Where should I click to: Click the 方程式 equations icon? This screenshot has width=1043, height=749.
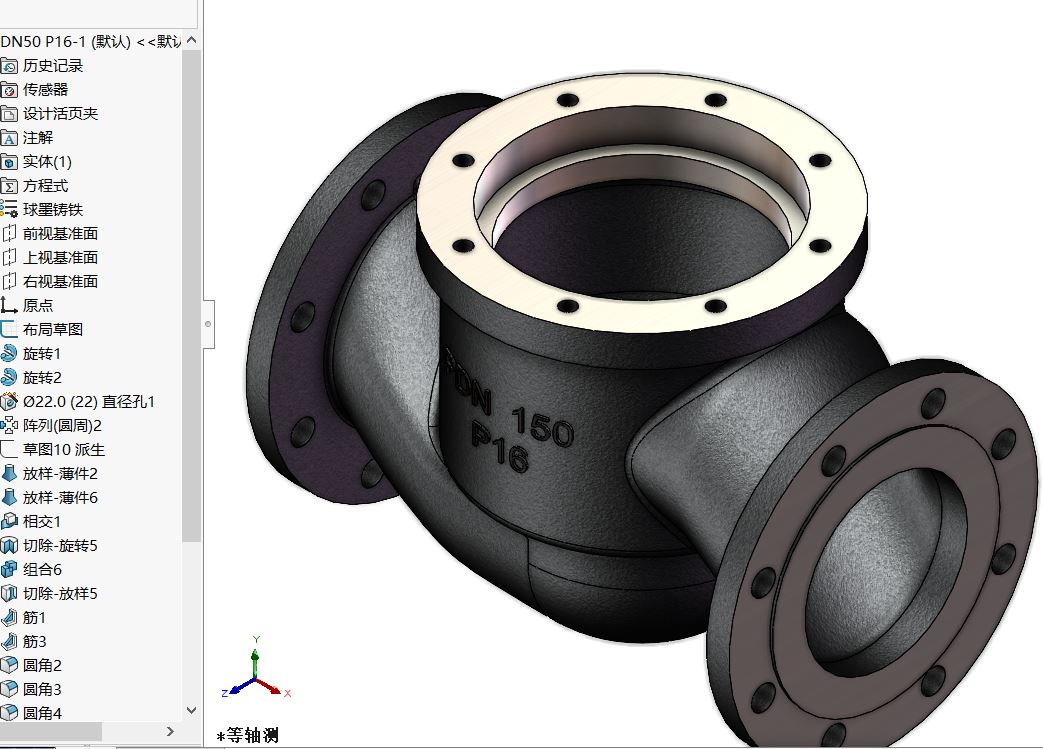9,186
